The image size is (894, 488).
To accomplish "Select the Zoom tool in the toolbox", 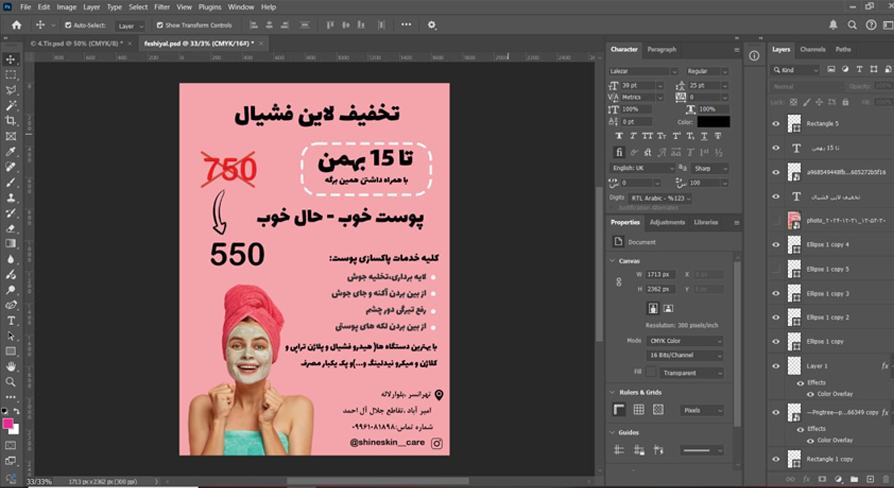I will click(11, 382).
